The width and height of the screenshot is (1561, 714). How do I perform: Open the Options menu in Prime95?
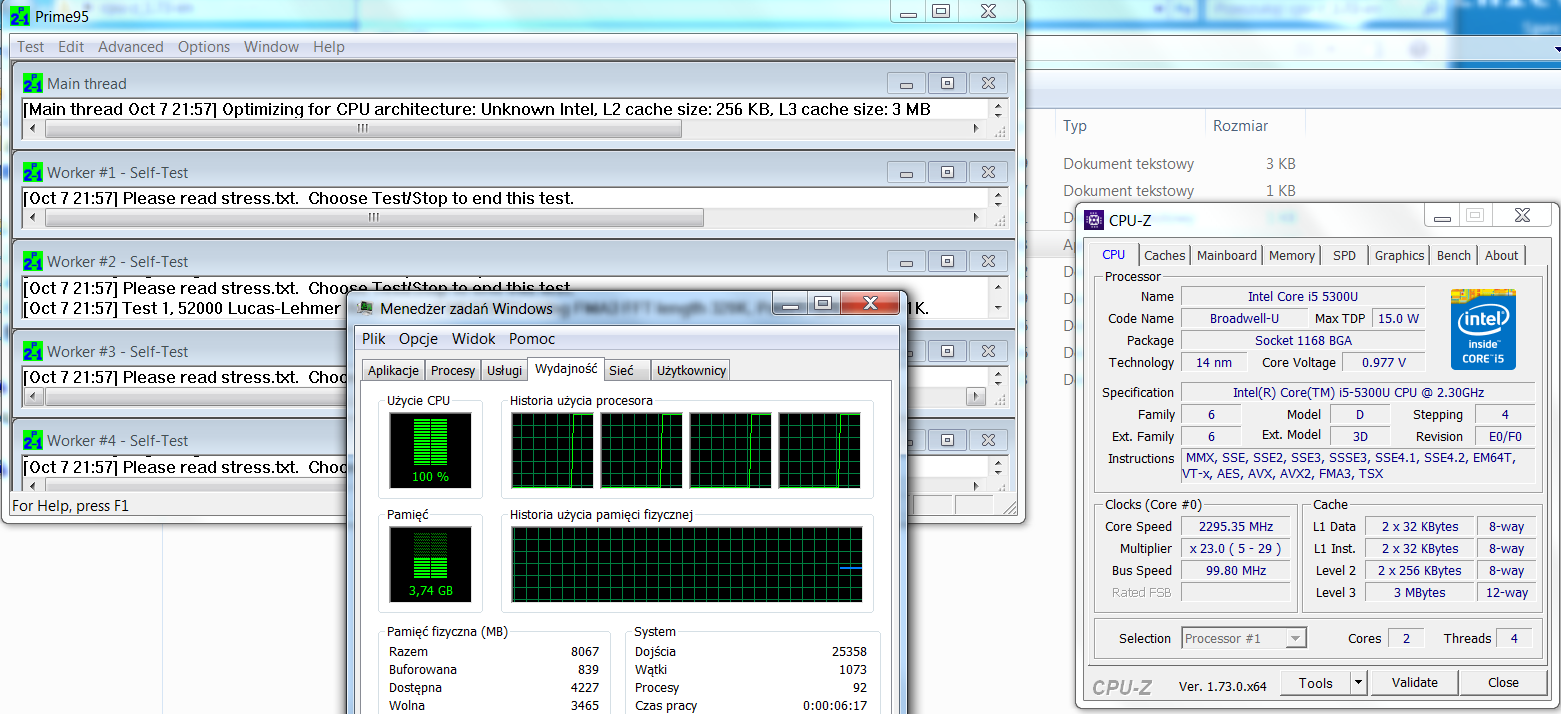pyautogui.click(x=204, y=47)
